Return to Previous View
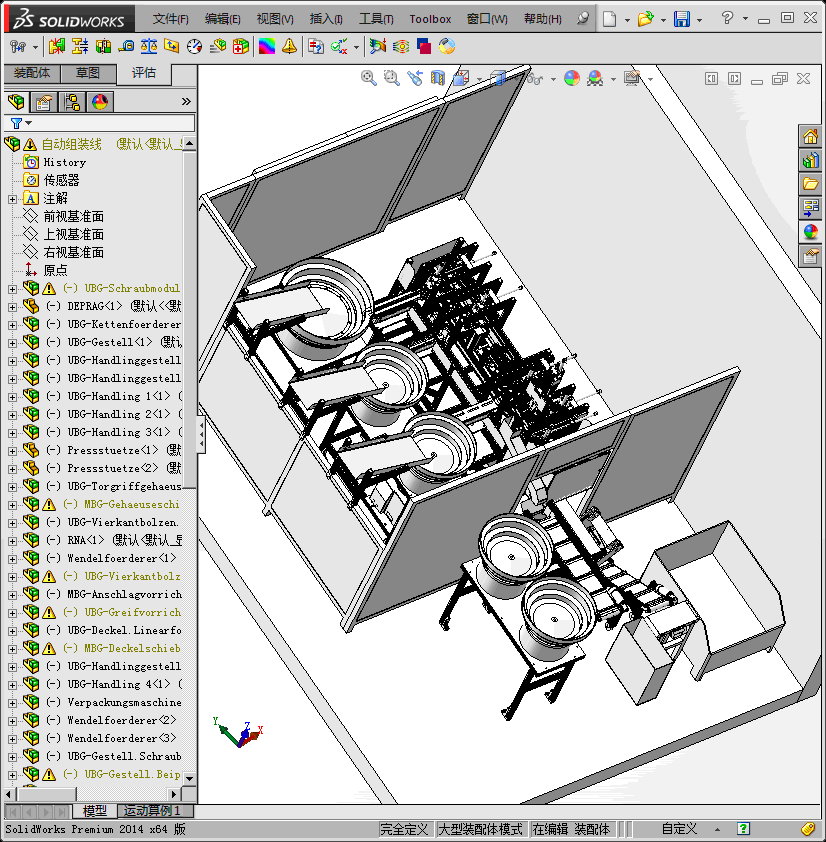826x842 pixels. [x=415, y=78]
